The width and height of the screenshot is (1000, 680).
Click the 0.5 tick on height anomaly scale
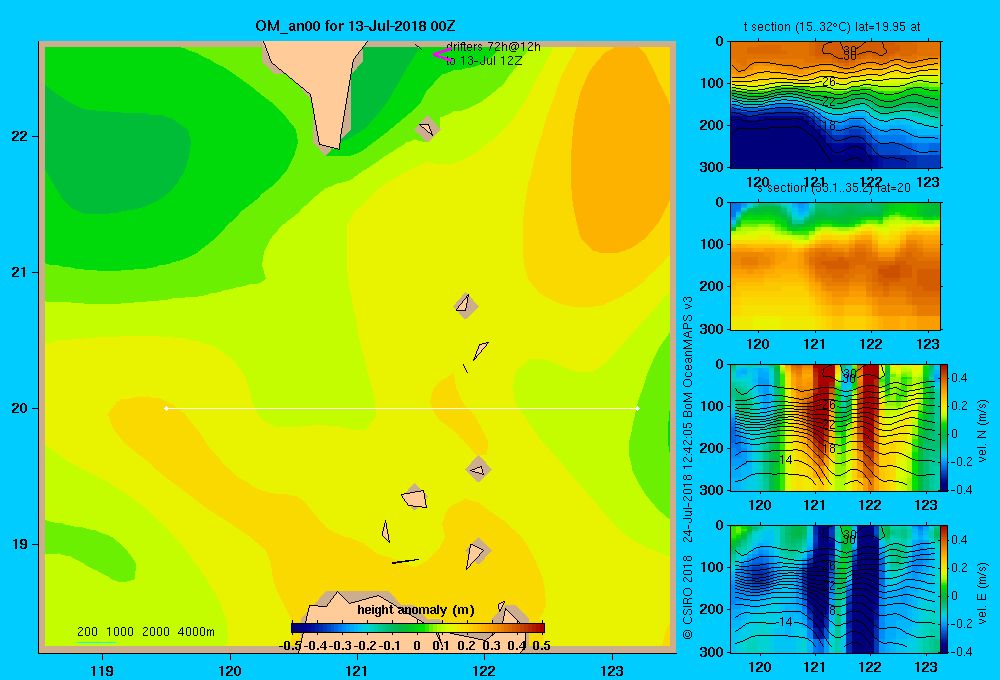click(541, 646)
